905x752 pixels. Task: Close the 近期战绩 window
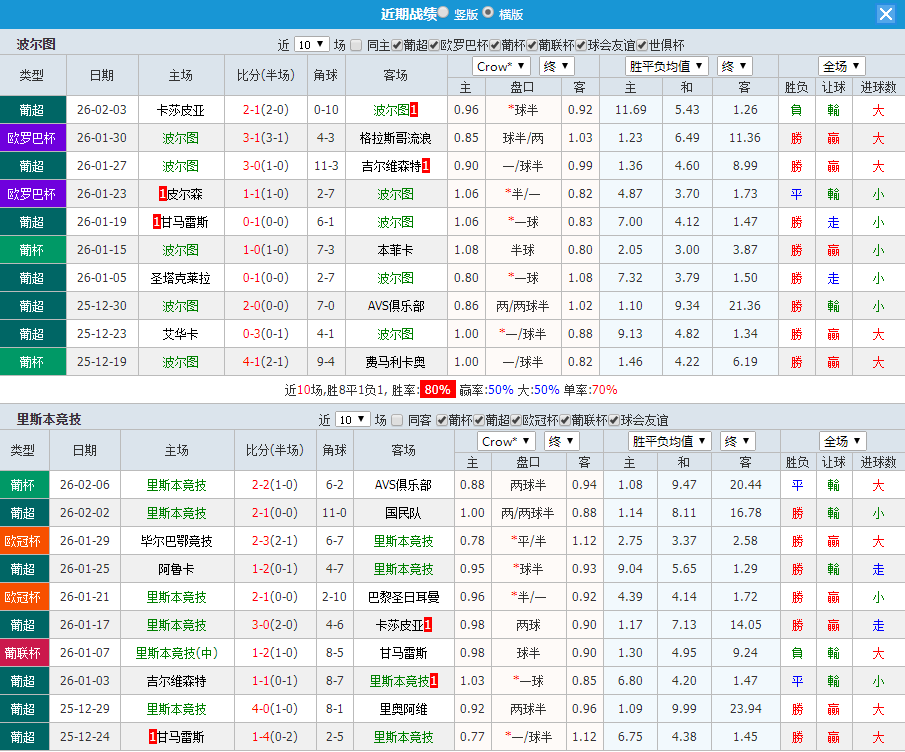[x=887, y=13]
